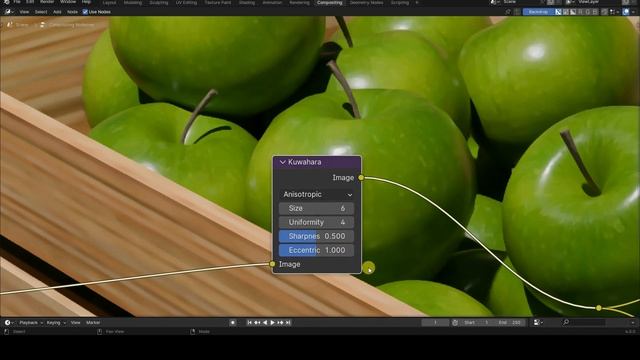
Task: Click the Kuwahara node title
Action: [x=304, y=162]
